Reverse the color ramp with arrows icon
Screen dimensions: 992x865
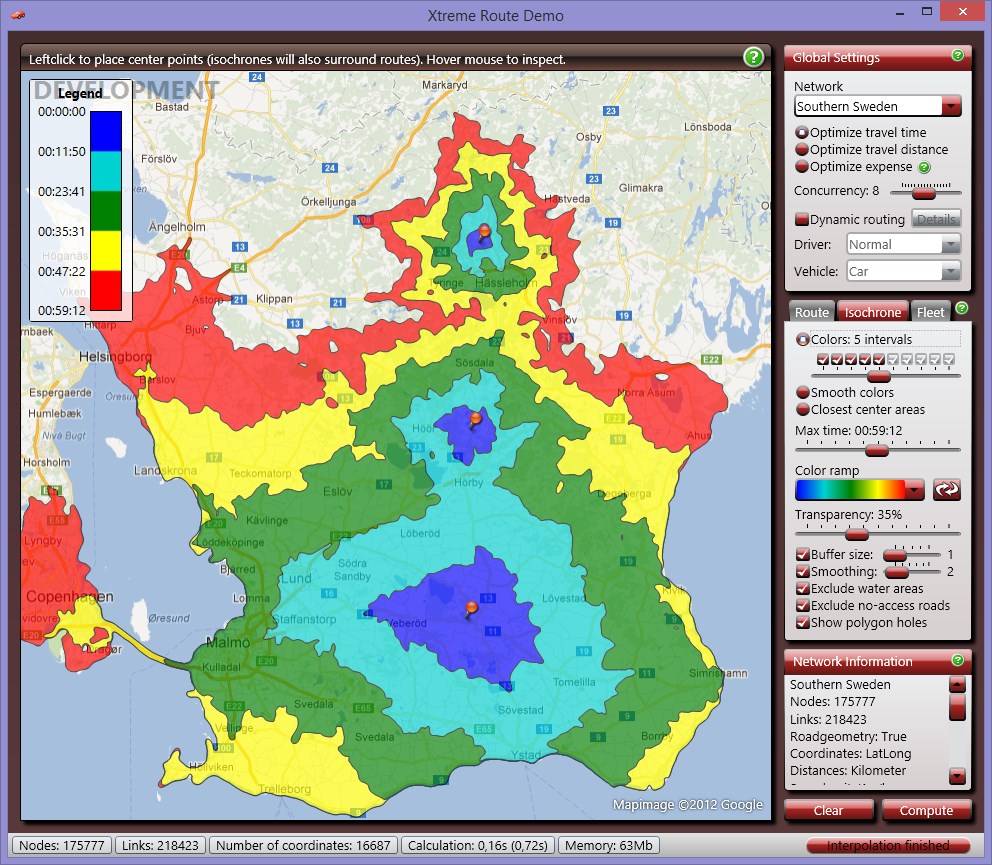tap(946, 489)
